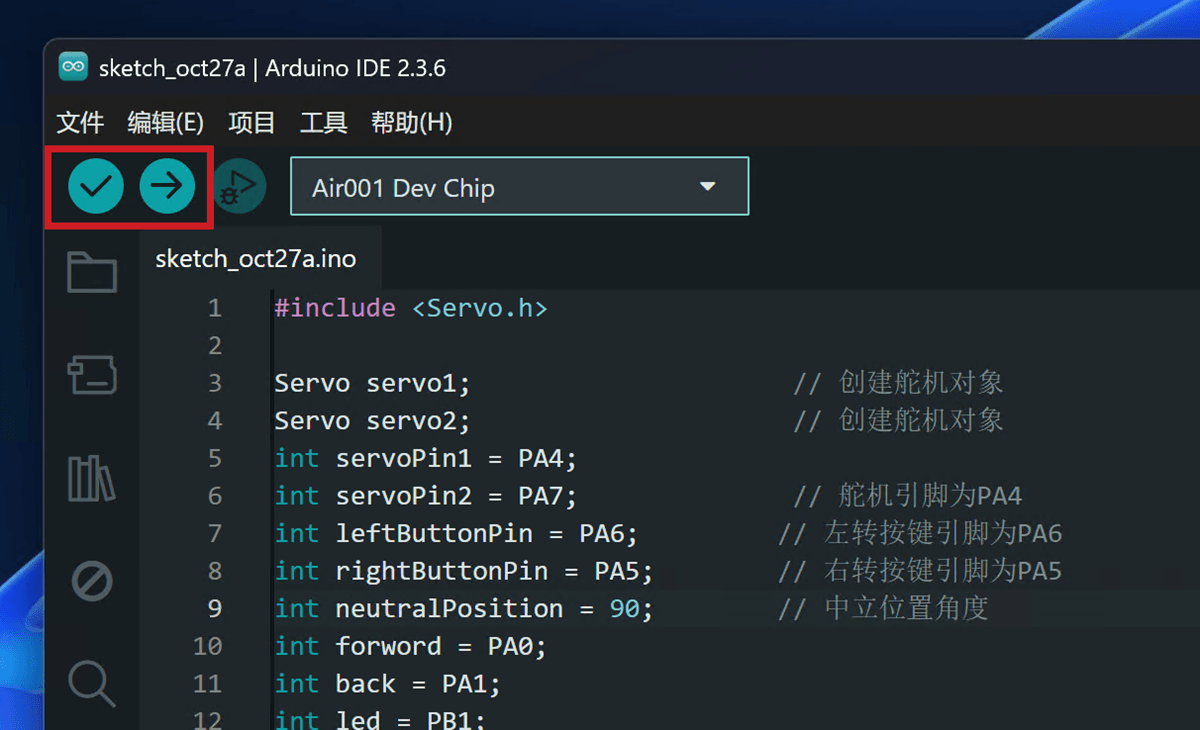
Task: Click the Servo servo1; code line
Action: point(372,383)
